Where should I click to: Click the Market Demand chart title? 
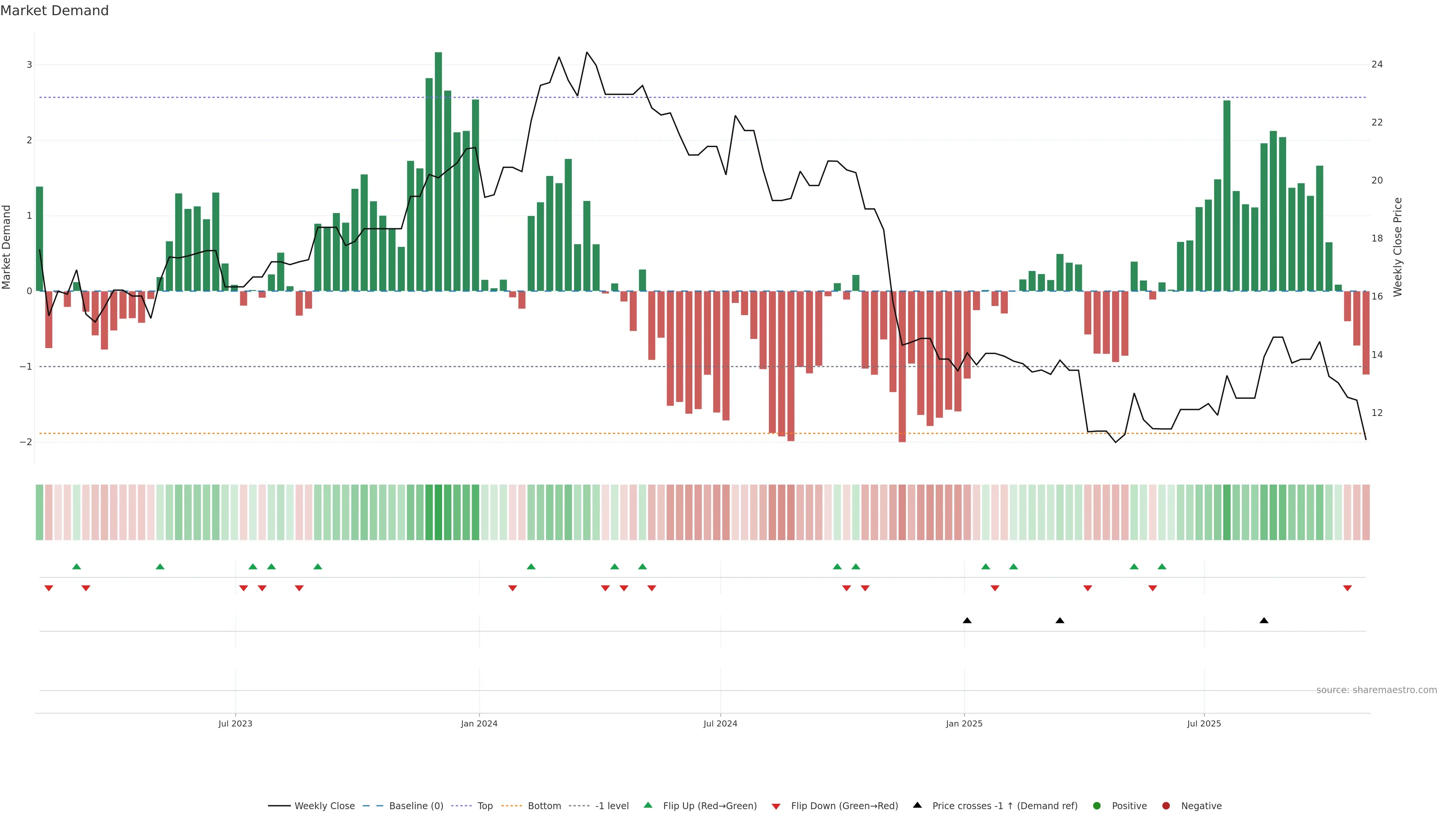54,11
